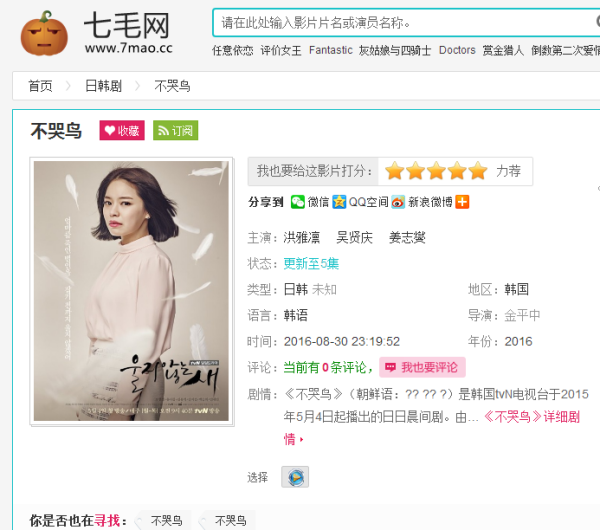This screenshot has width=600, height=530.
Task: Open 日韩剧 breadcrumb category
Action: tap(103, 86)
